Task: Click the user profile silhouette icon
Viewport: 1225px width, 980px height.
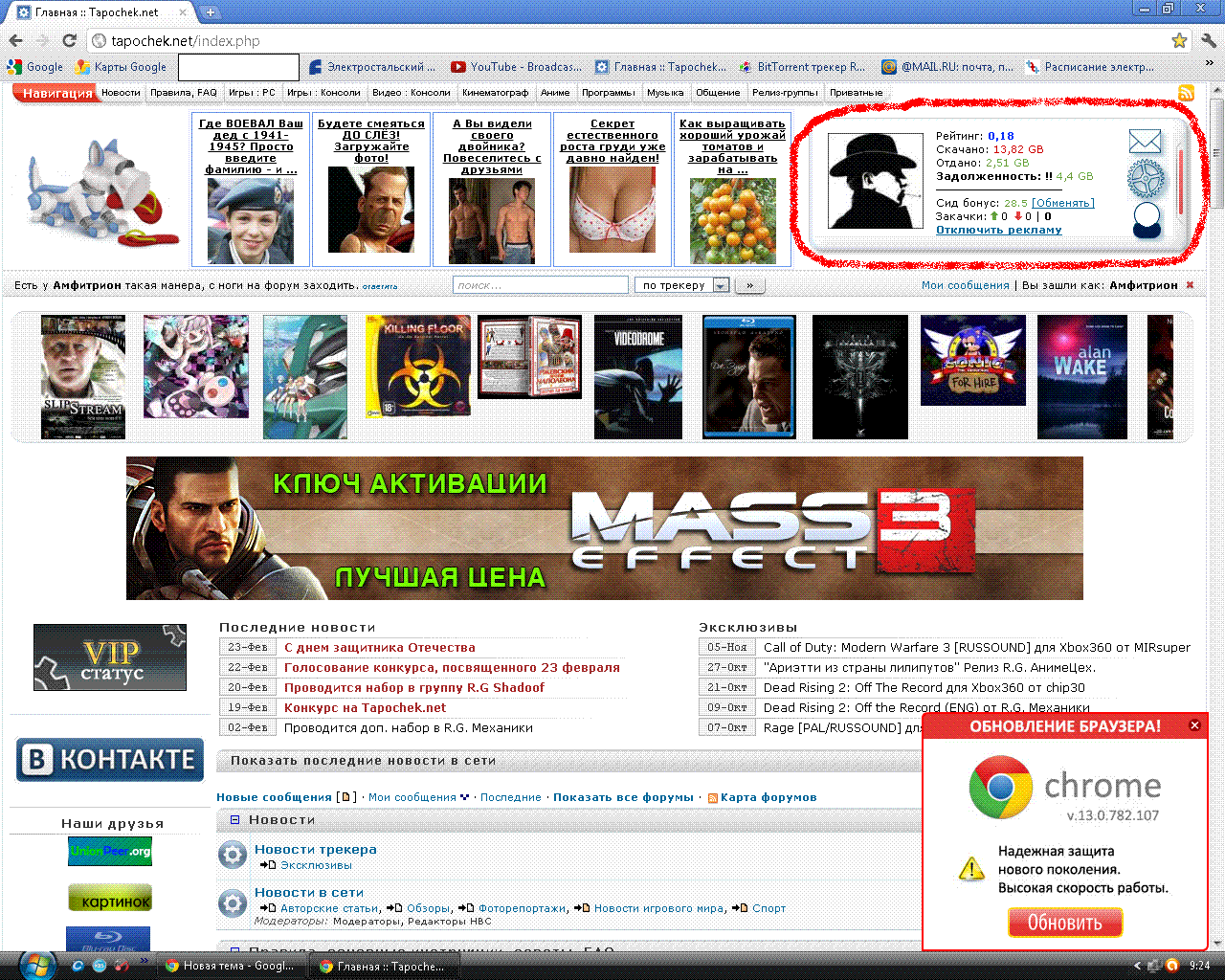Action: (x=1146, y=219)
